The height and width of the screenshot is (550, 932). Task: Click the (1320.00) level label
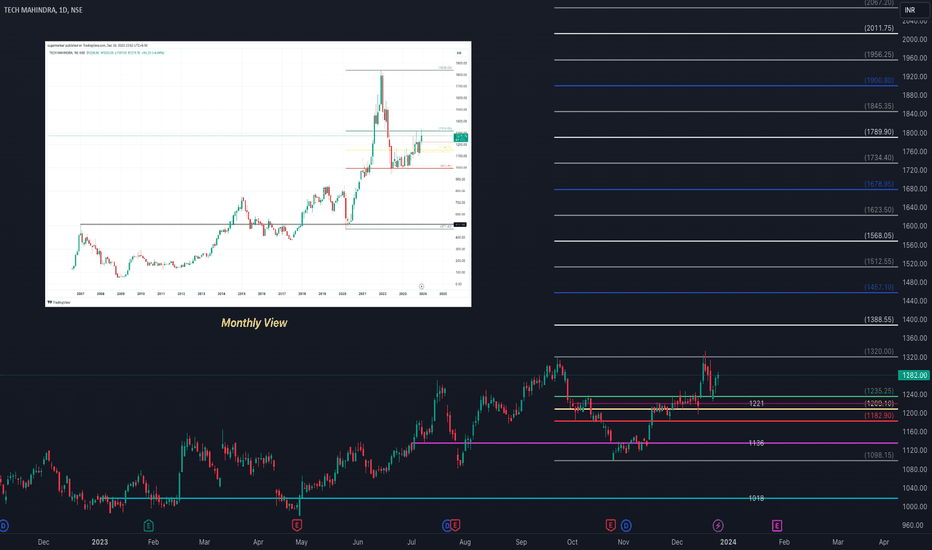(x=879, y=351)
